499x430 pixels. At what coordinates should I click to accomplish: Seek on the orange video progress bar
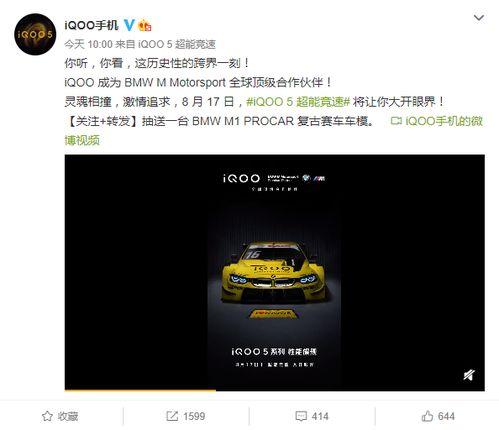tap(274, 390)
